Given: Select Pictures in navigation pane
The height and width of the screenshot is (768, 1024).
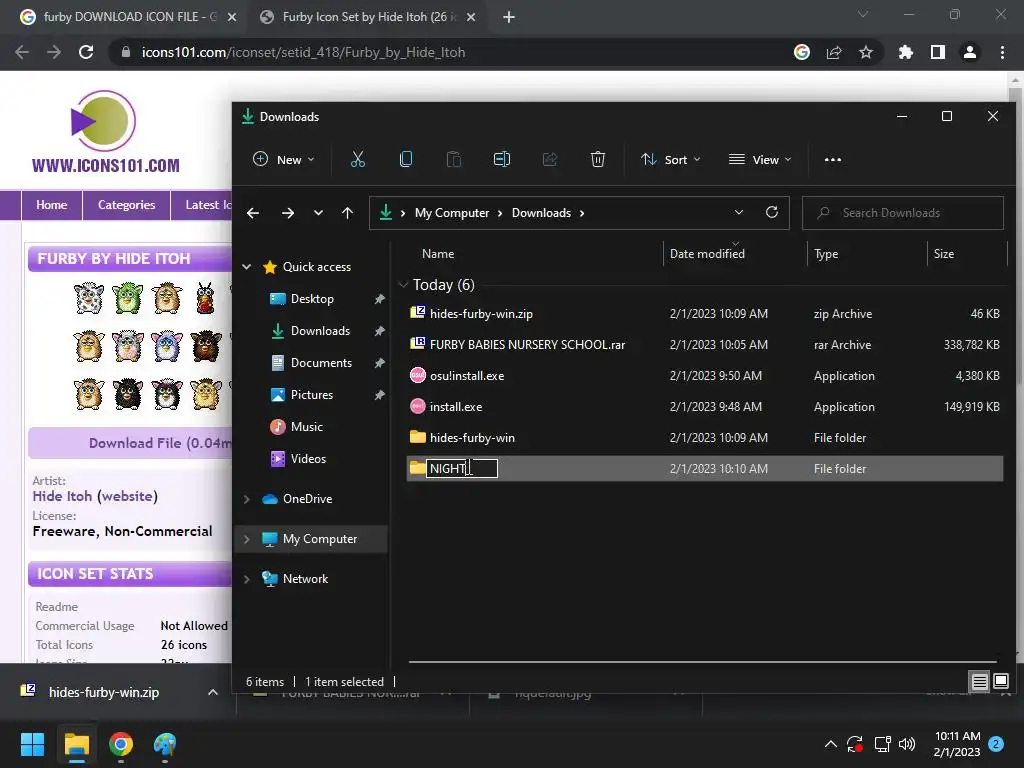Looking at the screenshot, I should [x=312, y=394].
